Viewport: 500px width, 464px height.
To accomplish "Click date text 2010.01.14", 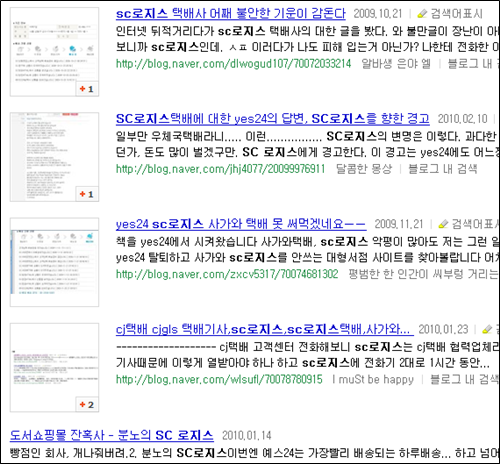I will tap(247, 435).
